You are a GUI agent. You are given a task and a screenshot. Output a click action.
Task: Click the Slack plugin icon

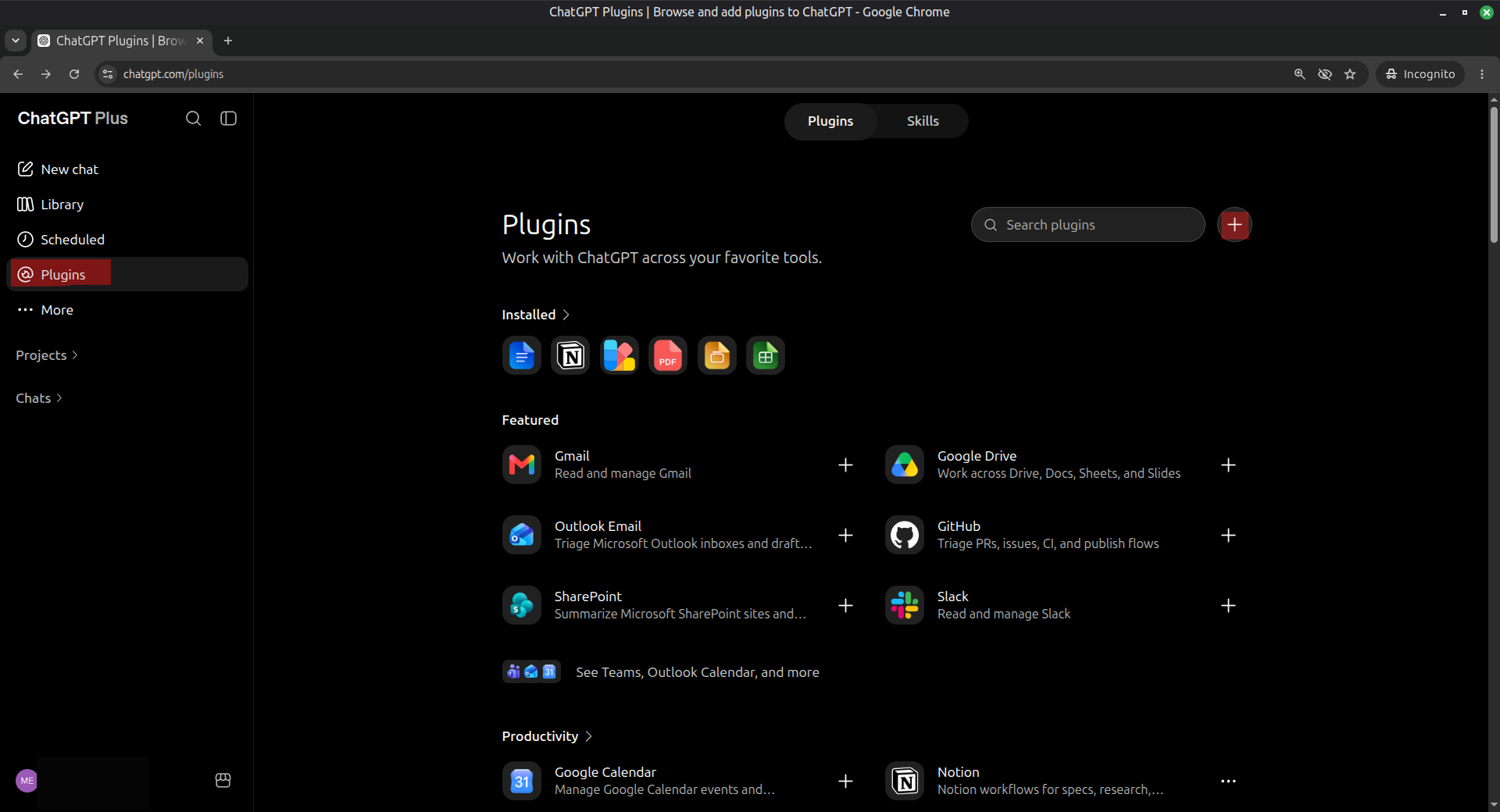coord(905,606)
